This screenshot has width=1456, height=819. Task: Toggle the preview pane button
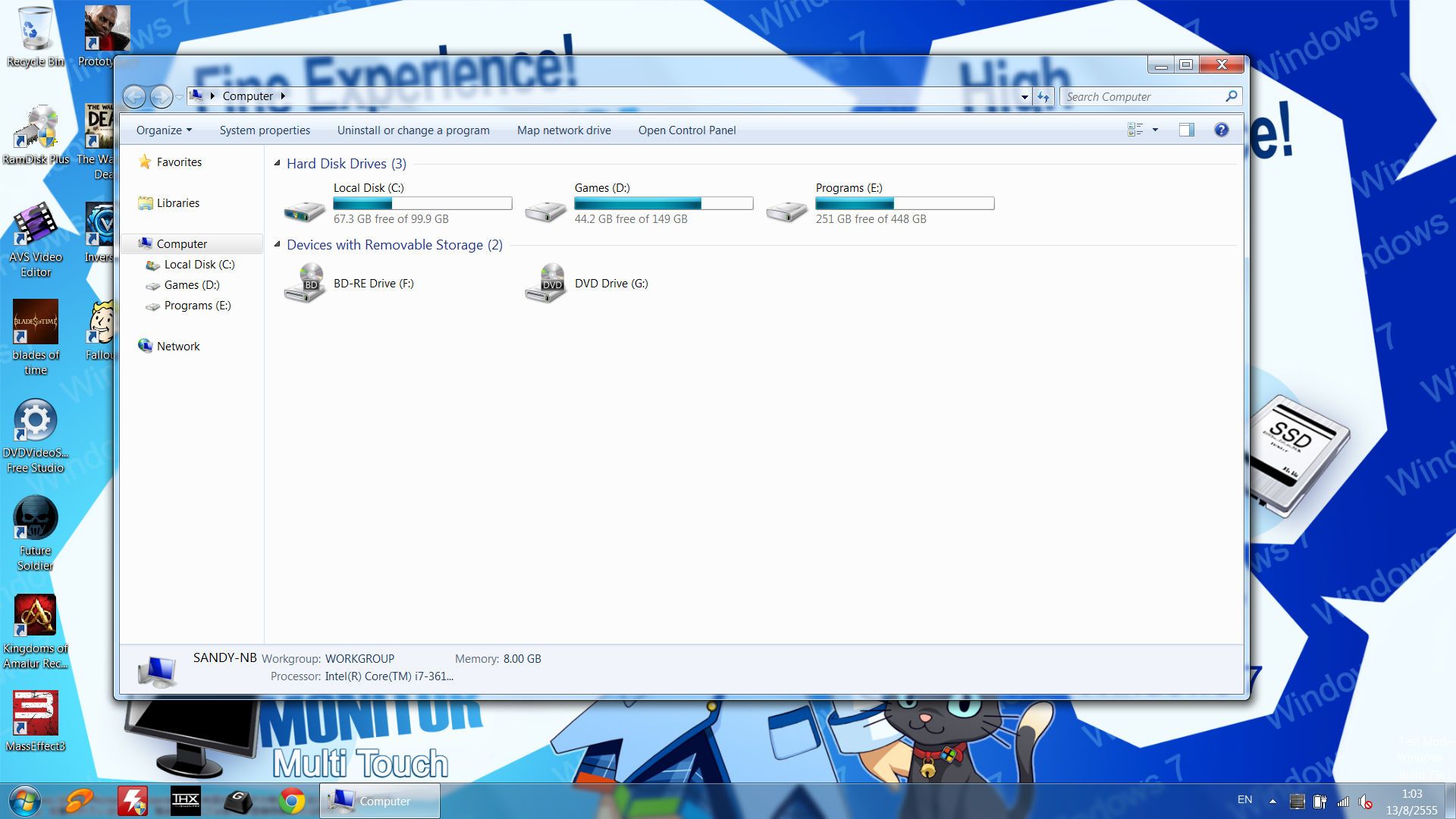(1186, 130)
